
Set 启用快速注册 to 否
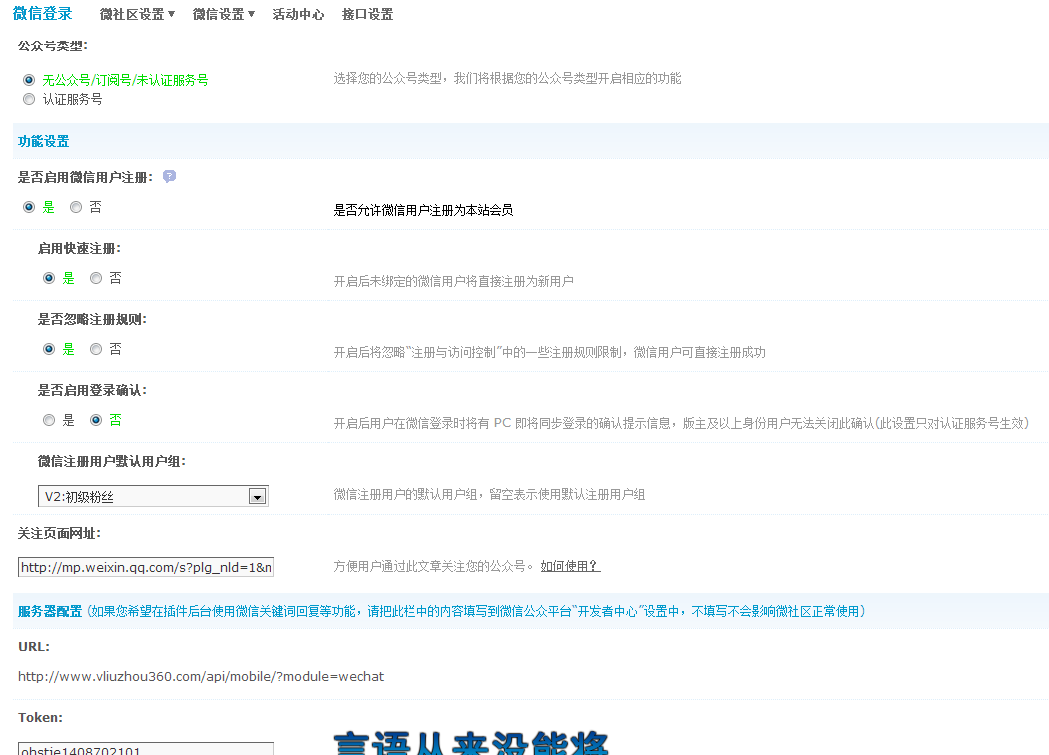coord(96,278)
